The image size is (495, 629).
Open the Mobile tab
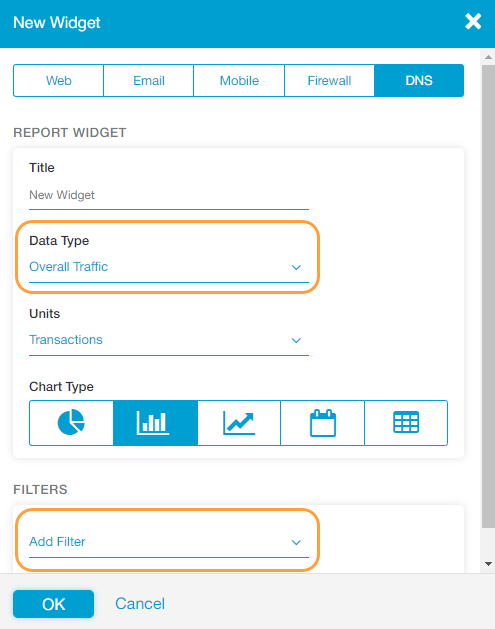coord(239,80)
